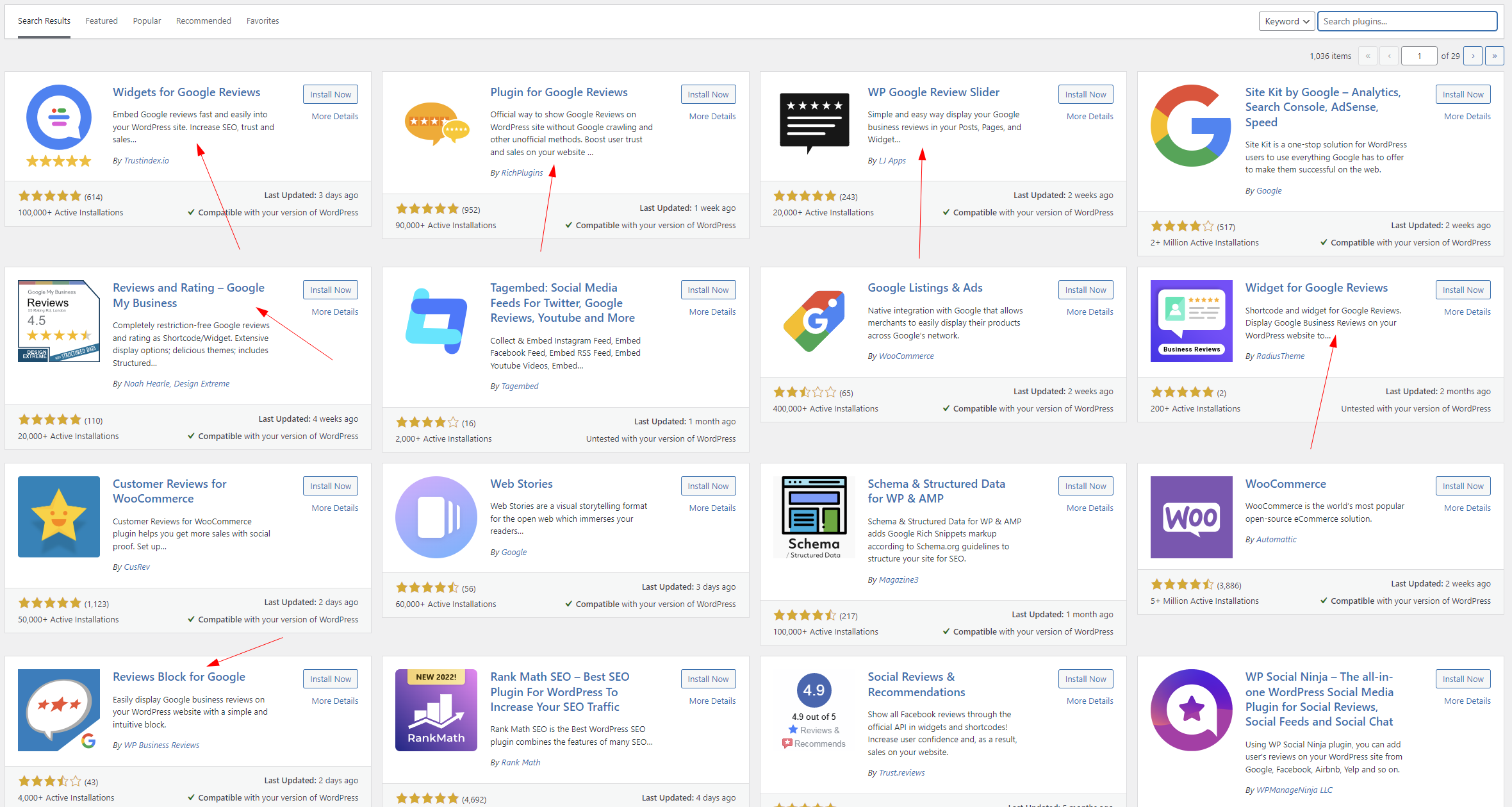Open More Details for Tagembed plugin

pyautogui.click(x=712, y=312)
